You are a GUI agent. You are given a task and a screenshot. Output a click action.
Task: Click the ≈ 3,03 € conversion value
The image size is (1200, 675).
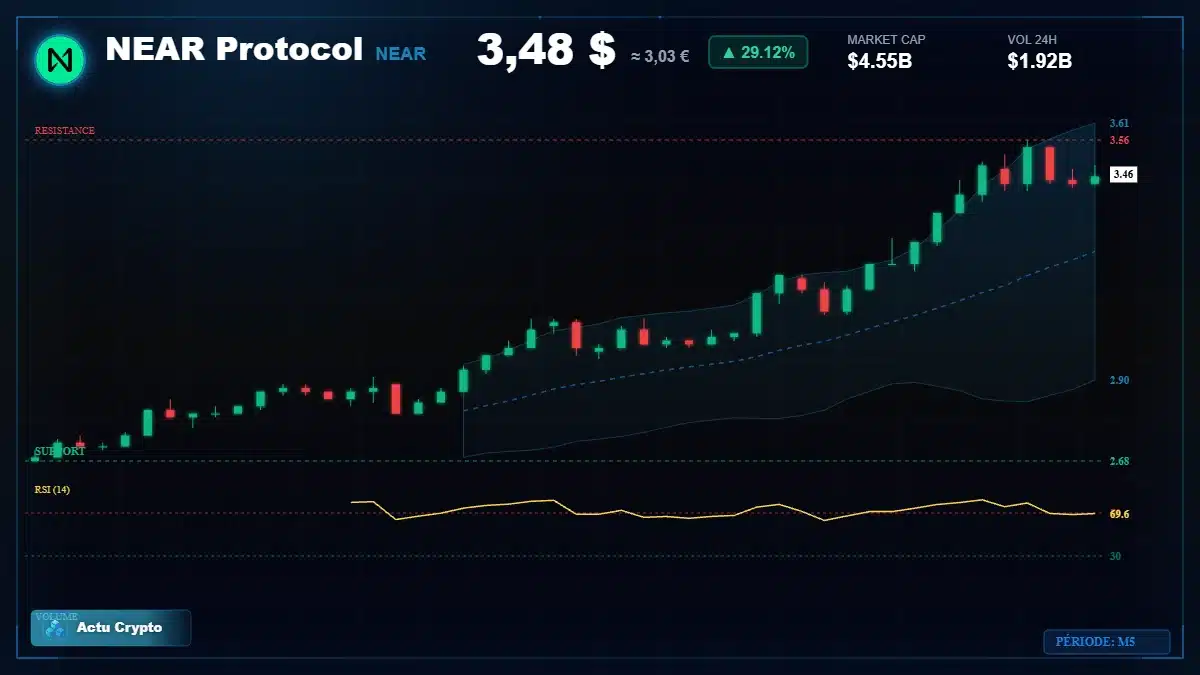click(660, 57)
